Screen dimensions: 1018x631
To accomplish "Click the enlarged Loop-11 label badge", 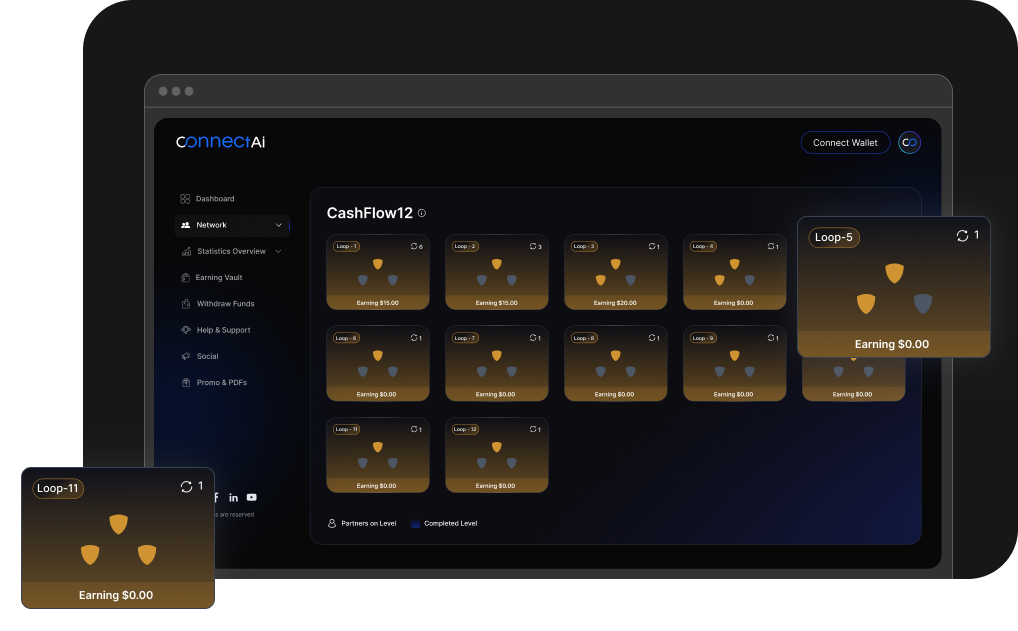I will 58,488.
